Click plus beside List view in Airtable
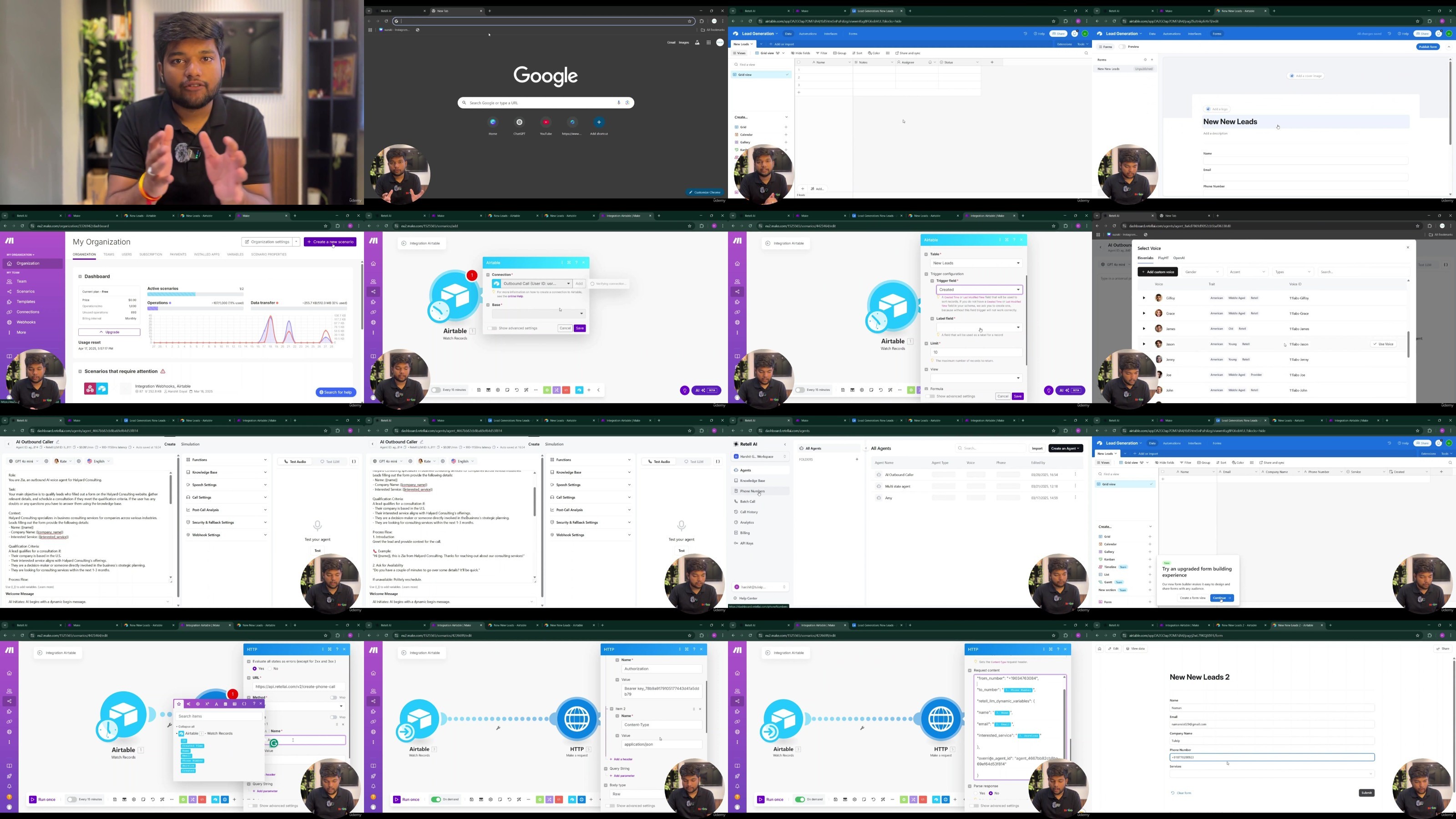 (1150, 574)
